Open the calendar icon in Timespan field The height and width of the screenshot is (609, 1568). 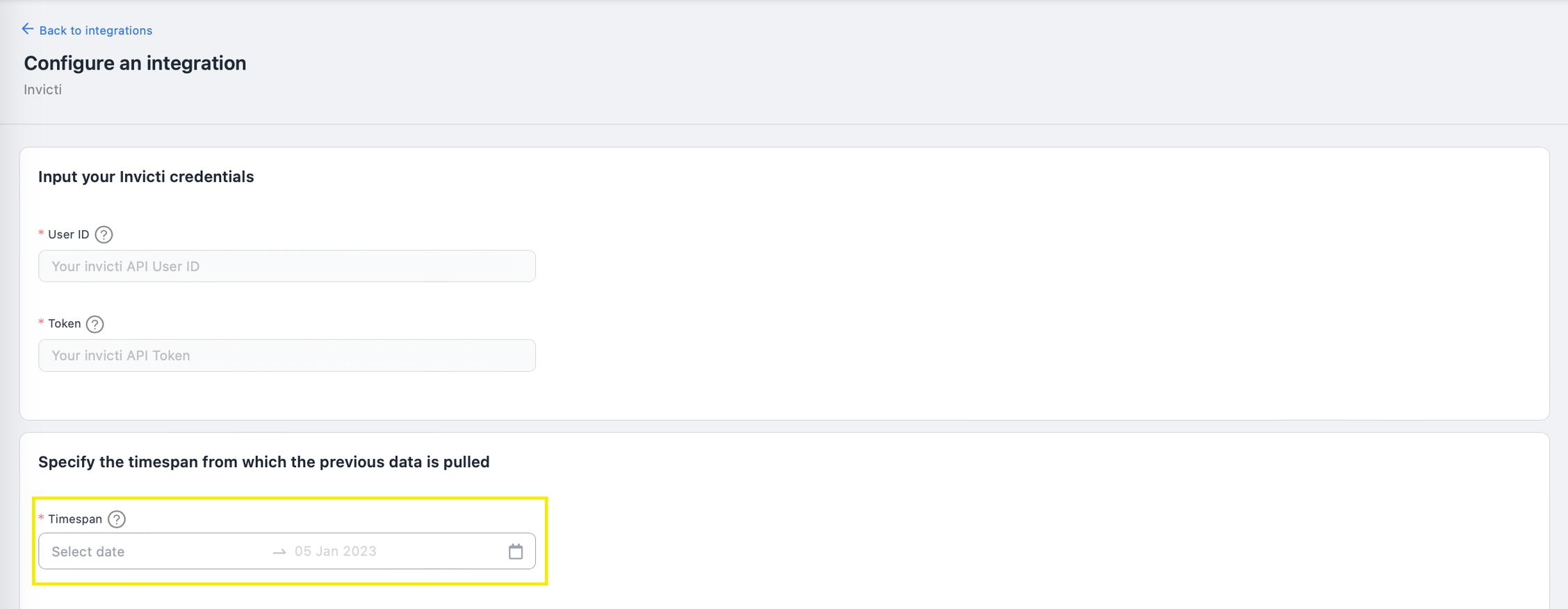pos(516,551)
